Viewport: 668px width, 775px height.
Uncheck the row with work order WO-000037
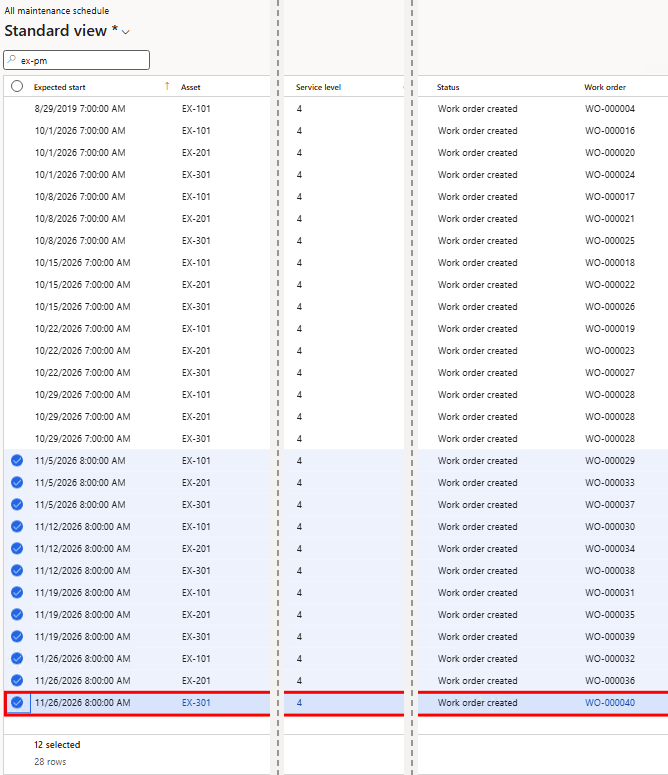[17, 505]
